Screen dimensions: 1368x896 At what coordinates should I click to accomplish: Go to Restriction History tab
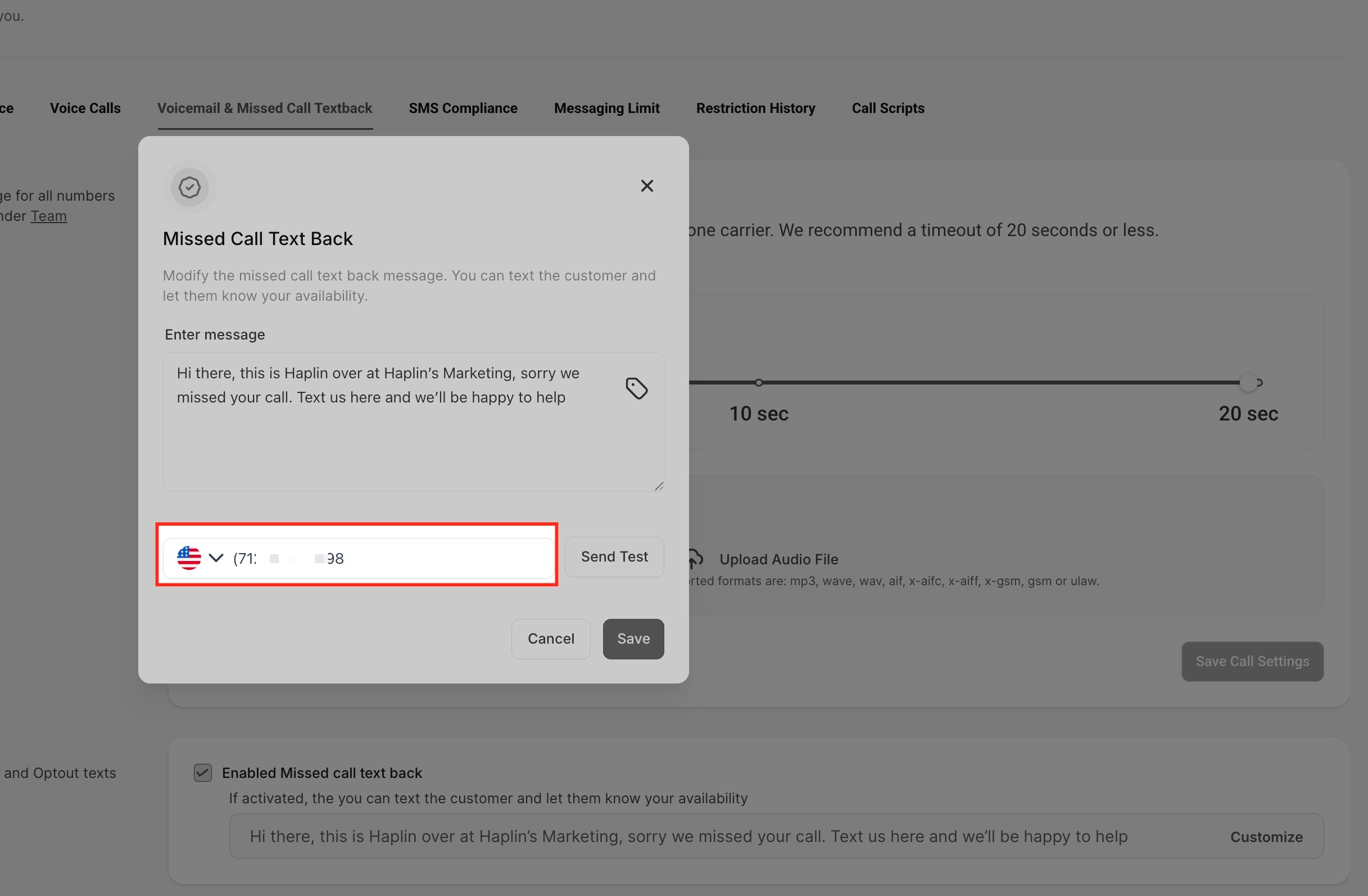point(755,108)
